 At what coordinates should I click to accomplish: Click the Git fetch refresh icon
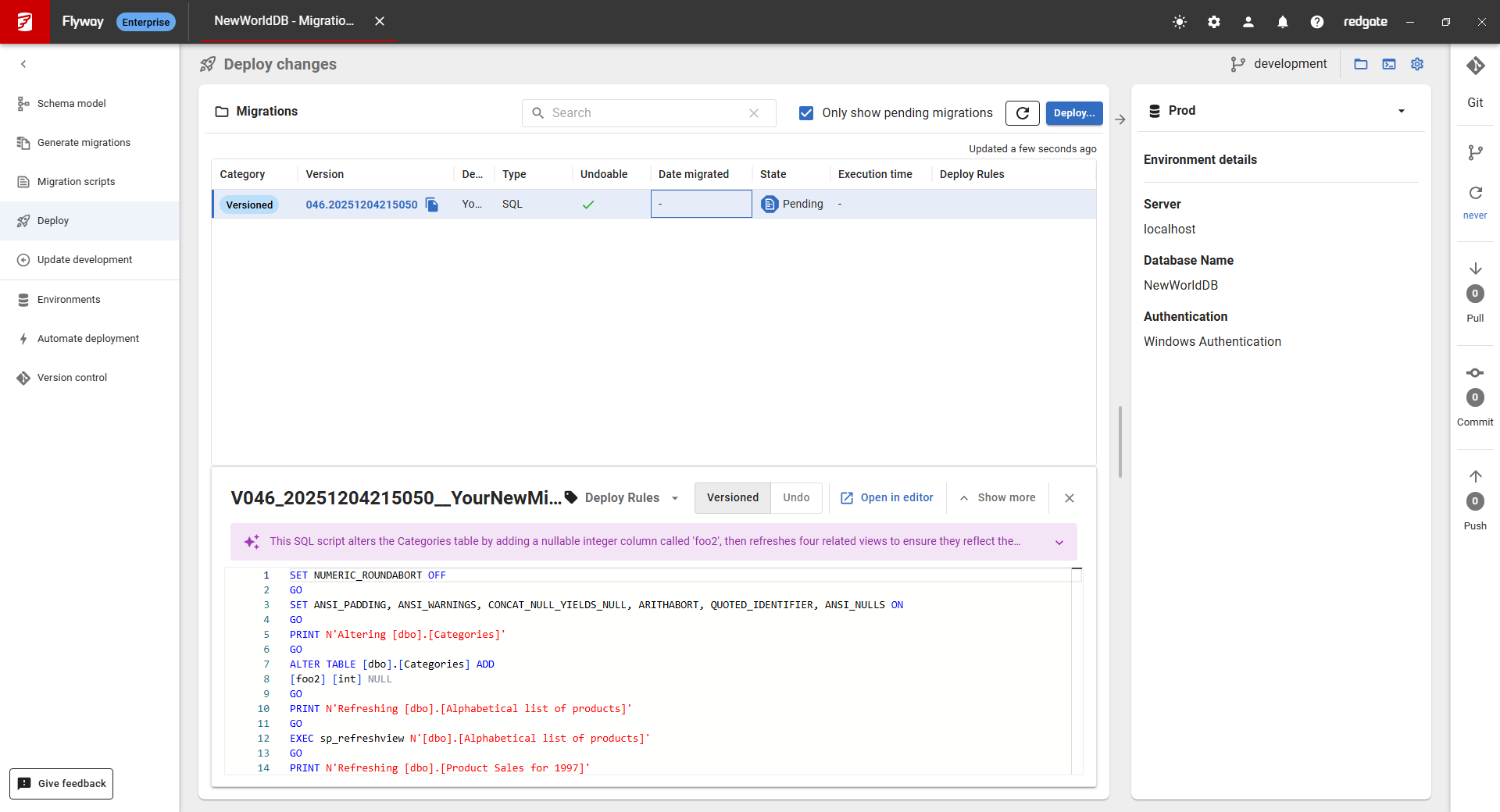point(1475,194)
